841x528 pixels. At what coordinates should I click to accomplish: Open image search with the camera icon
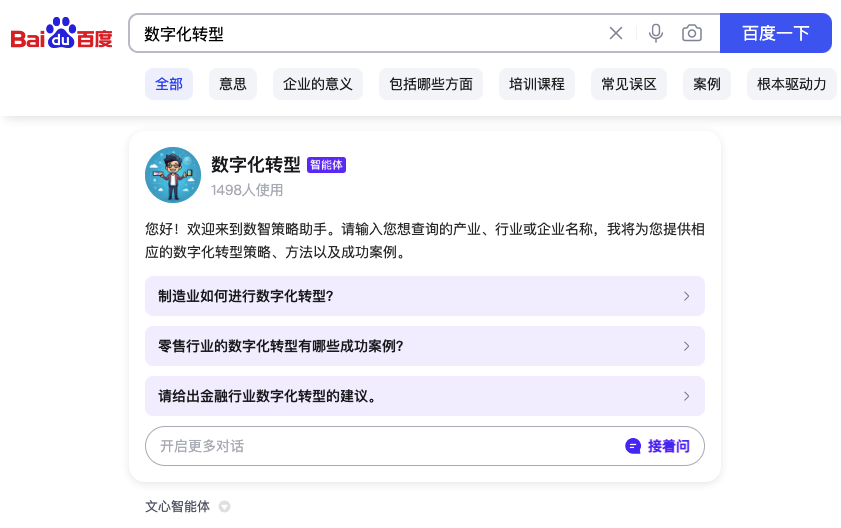pos(692,33)
